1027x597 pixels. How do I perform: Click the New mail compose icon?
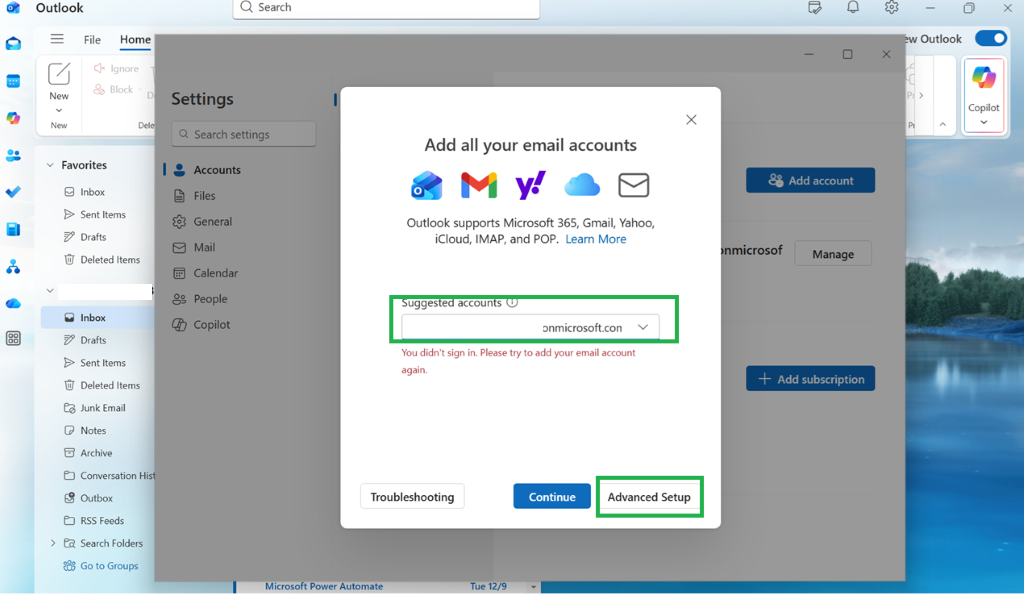click(x=59, y=74)
